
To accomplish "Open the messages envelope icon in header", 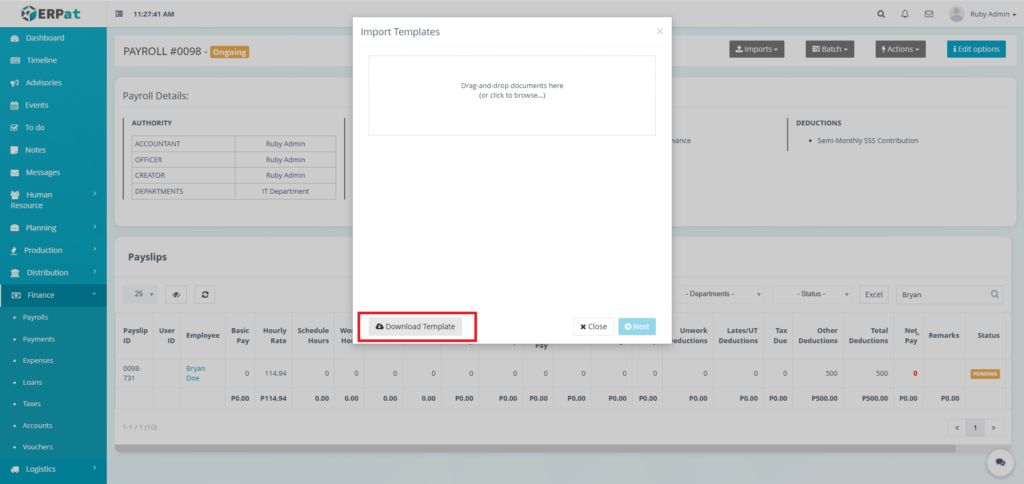I will tap(929, 14).
